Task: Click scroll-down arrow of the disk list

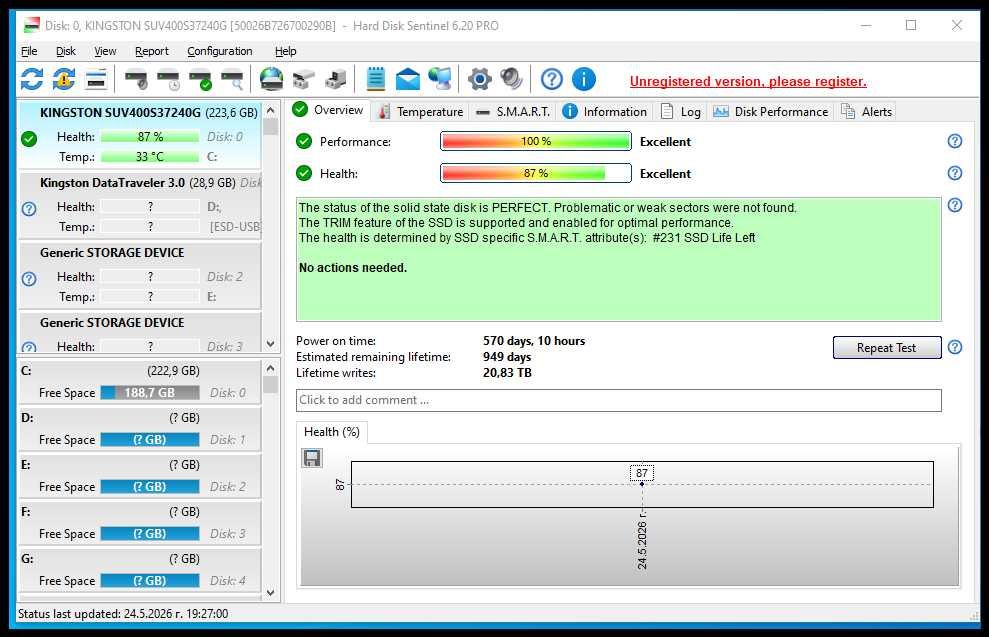Action: click(x=271, y=344)
